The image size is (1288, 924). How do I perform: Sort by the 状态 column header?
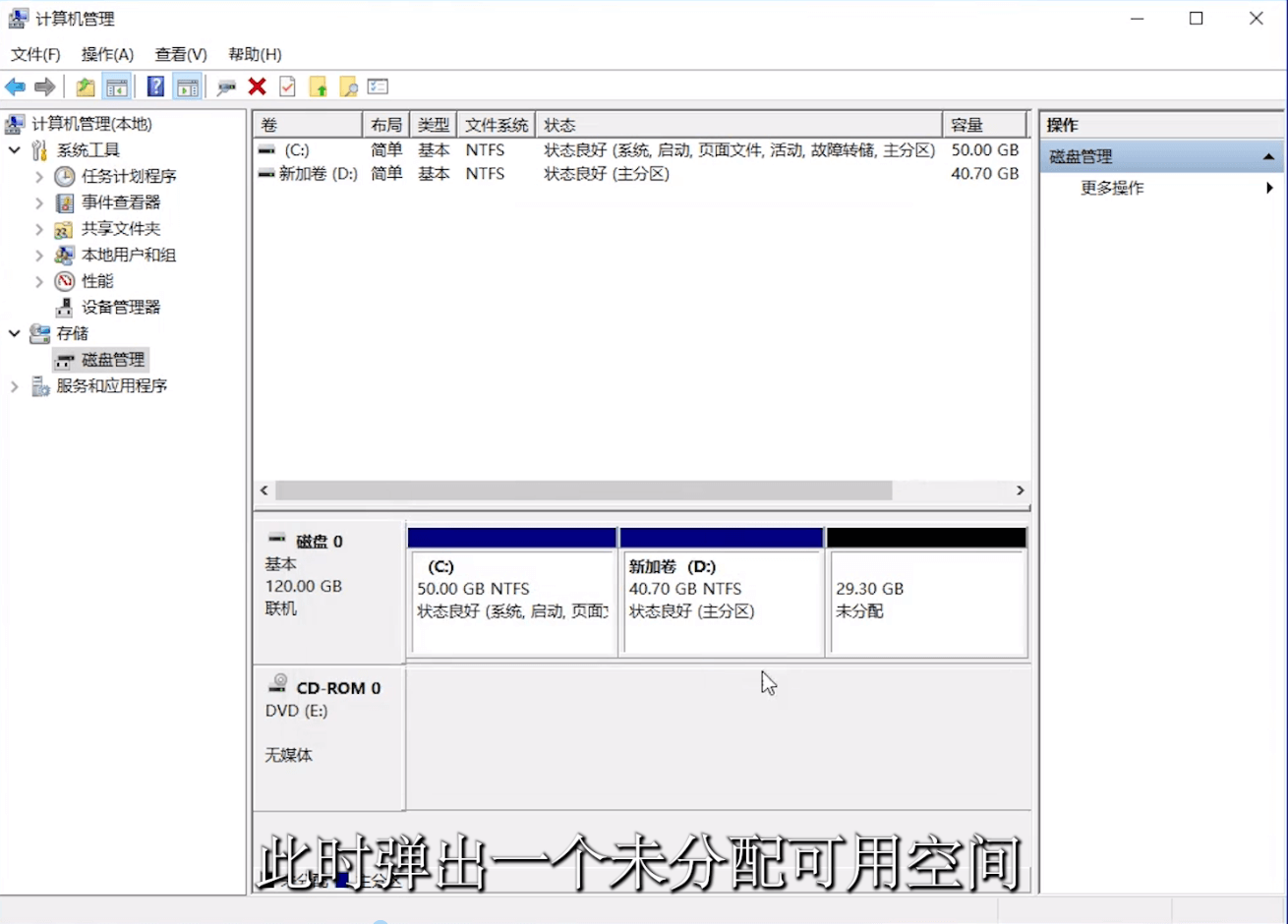pyautogui.click(x=739, y=125)
